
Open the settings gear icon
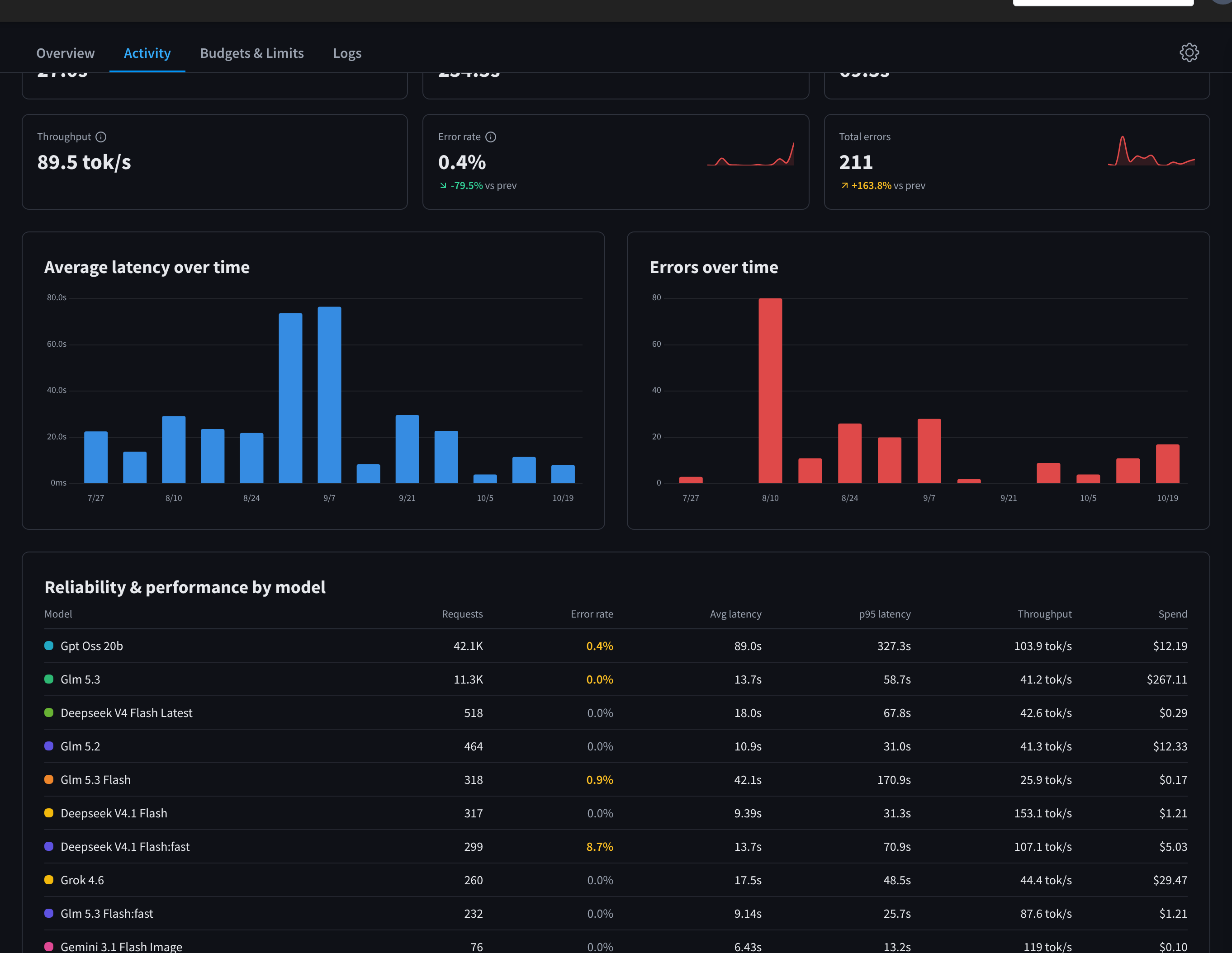(1189, 52)
